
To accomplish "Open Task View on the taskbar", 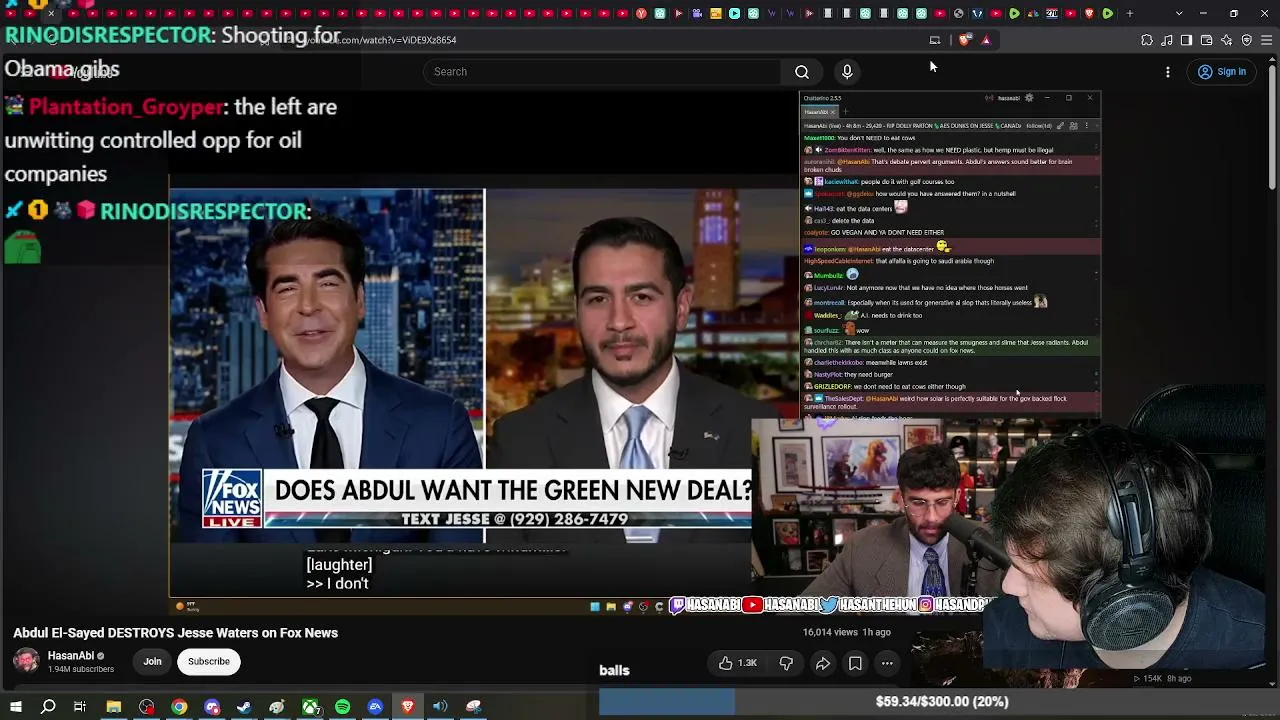I will (x=80, y=707).
